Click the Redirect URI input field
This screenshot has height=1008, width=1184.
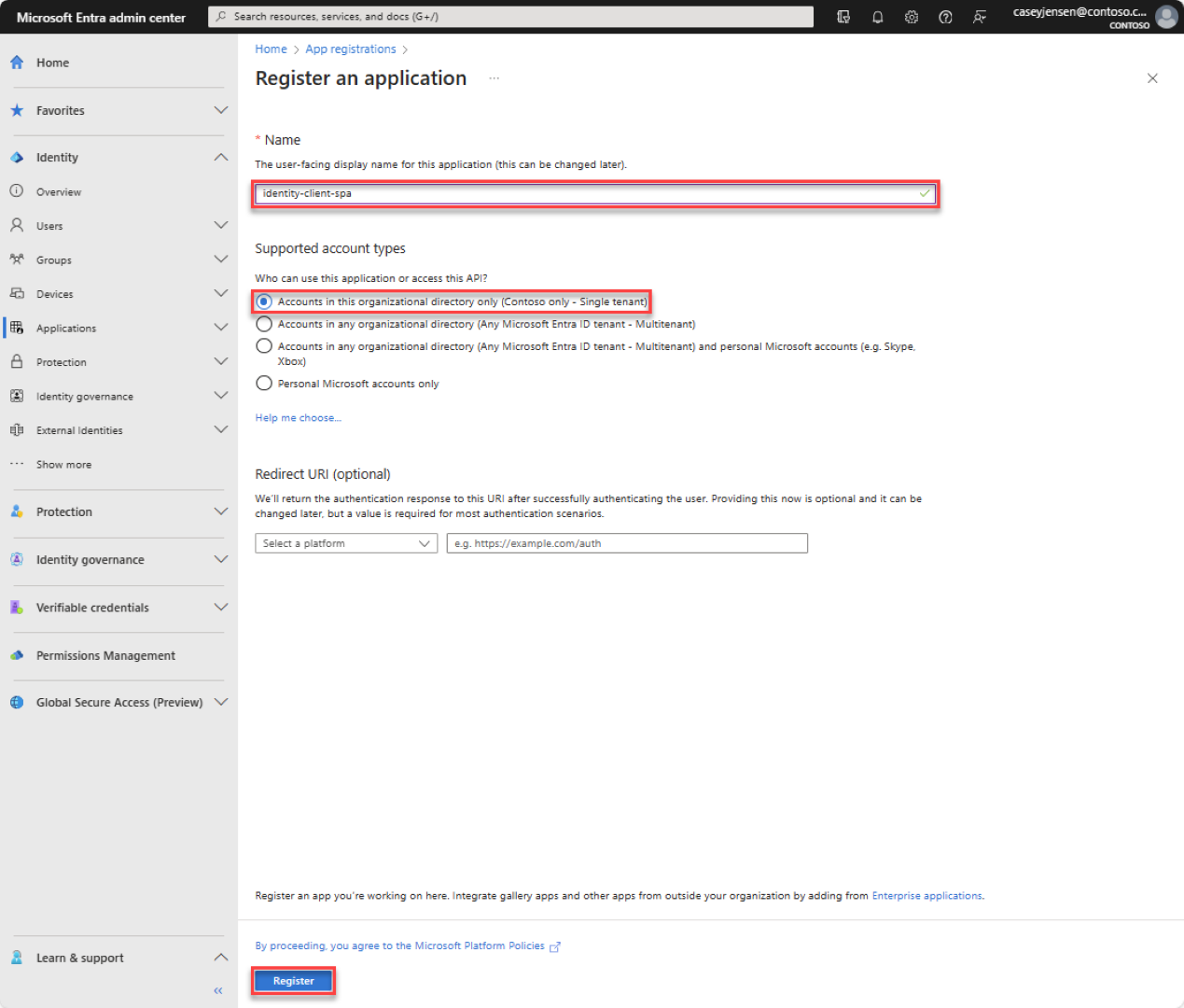(x=627, y=543)
